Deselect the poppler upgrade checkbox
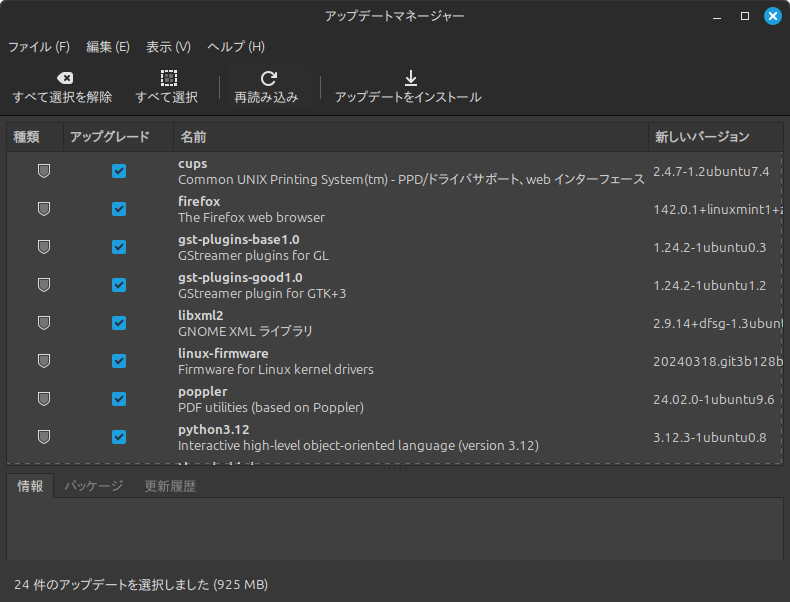This screenshot has height=602, width=790. 119,399
